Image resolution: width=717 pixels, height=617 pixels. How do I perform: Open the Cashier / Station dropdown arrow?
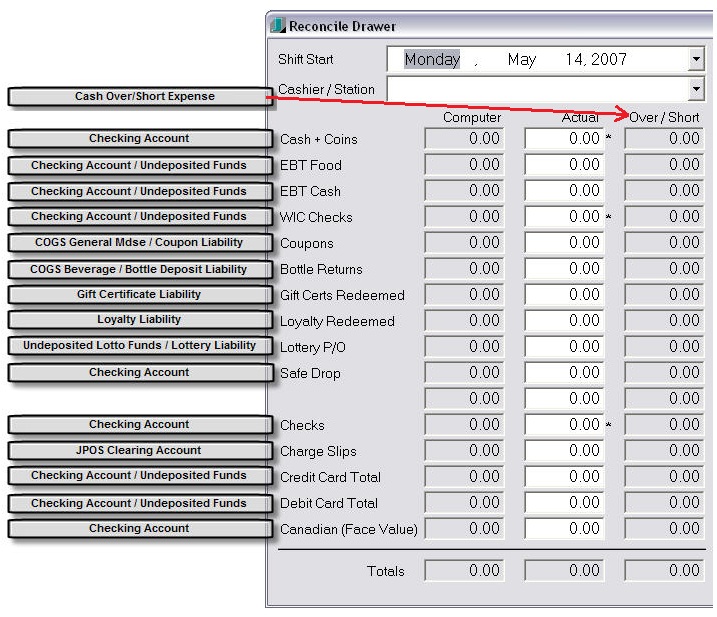tap(696, 89)
